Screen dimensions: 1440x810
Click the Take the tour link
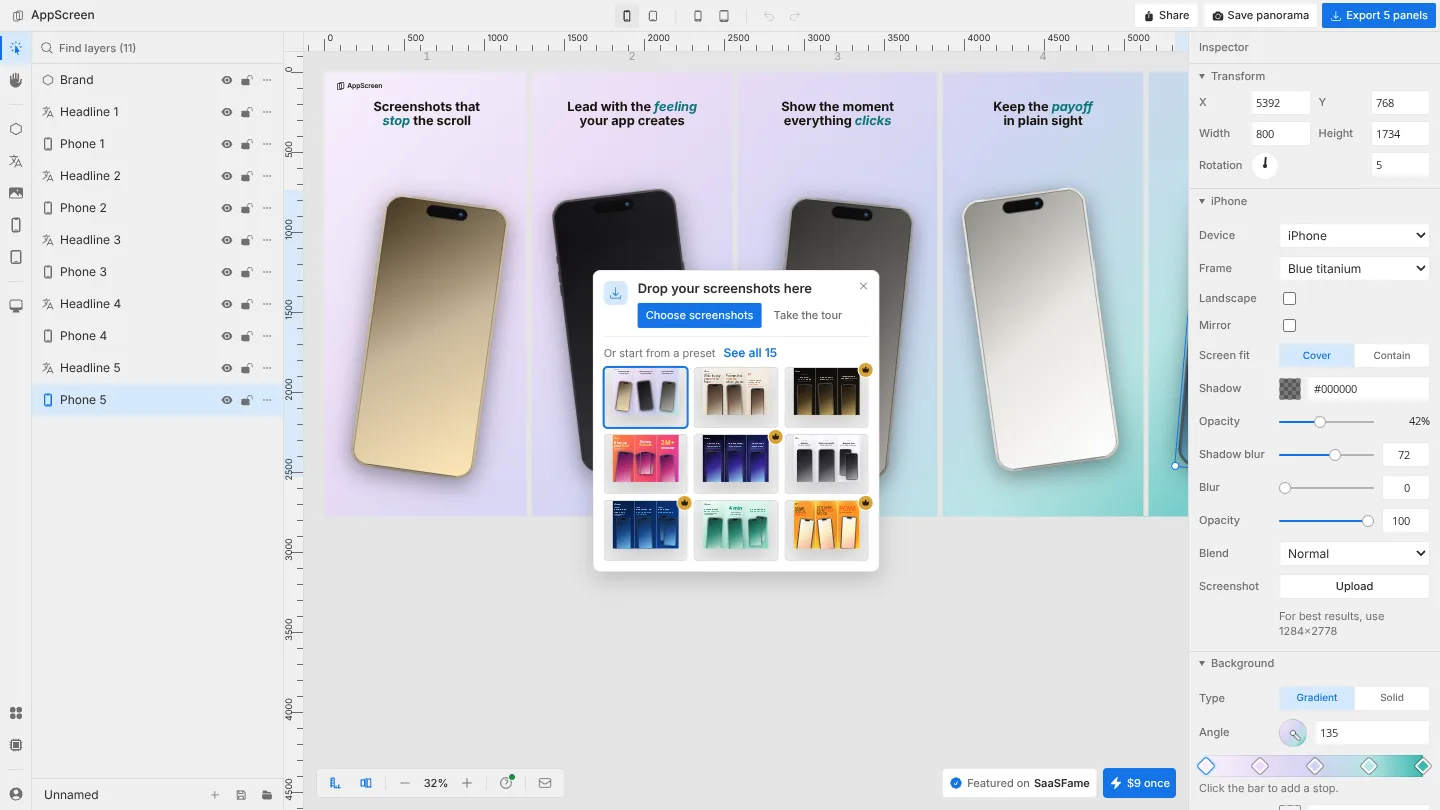click(808, 316)
